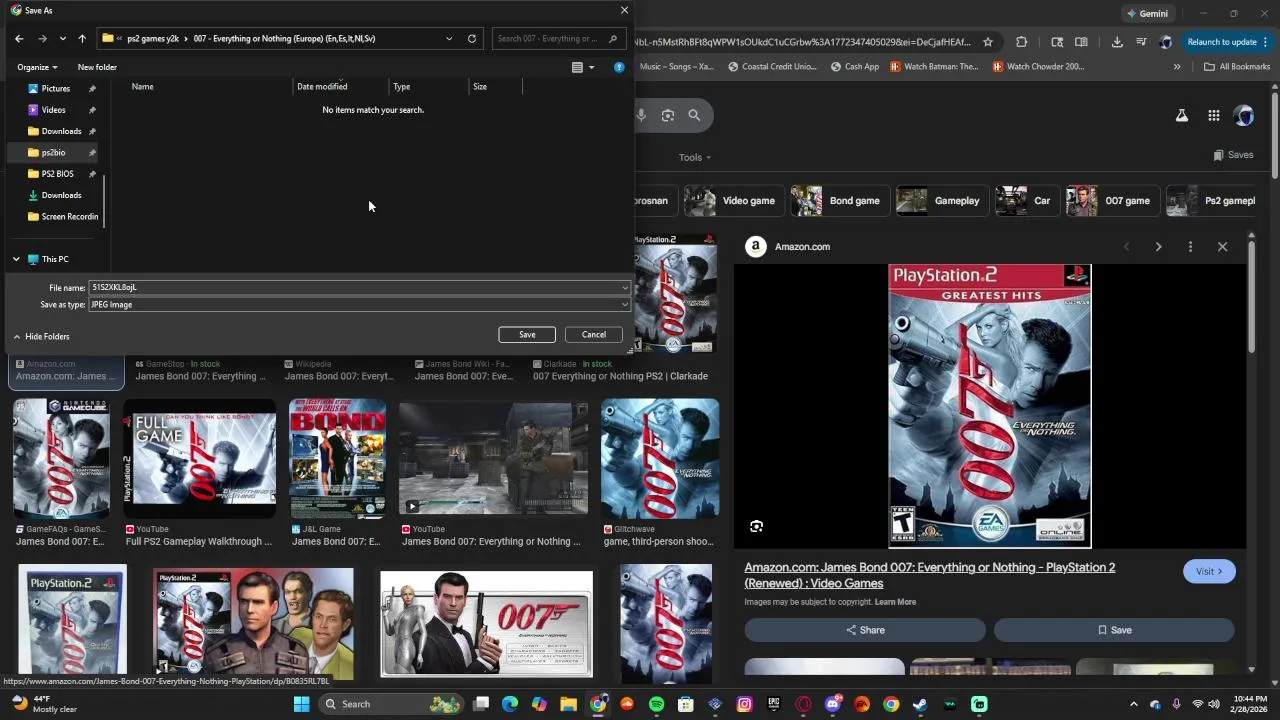Expand the File name history dropdown
The width and height of the screenshot is (1280, 720).
[625, 288]
